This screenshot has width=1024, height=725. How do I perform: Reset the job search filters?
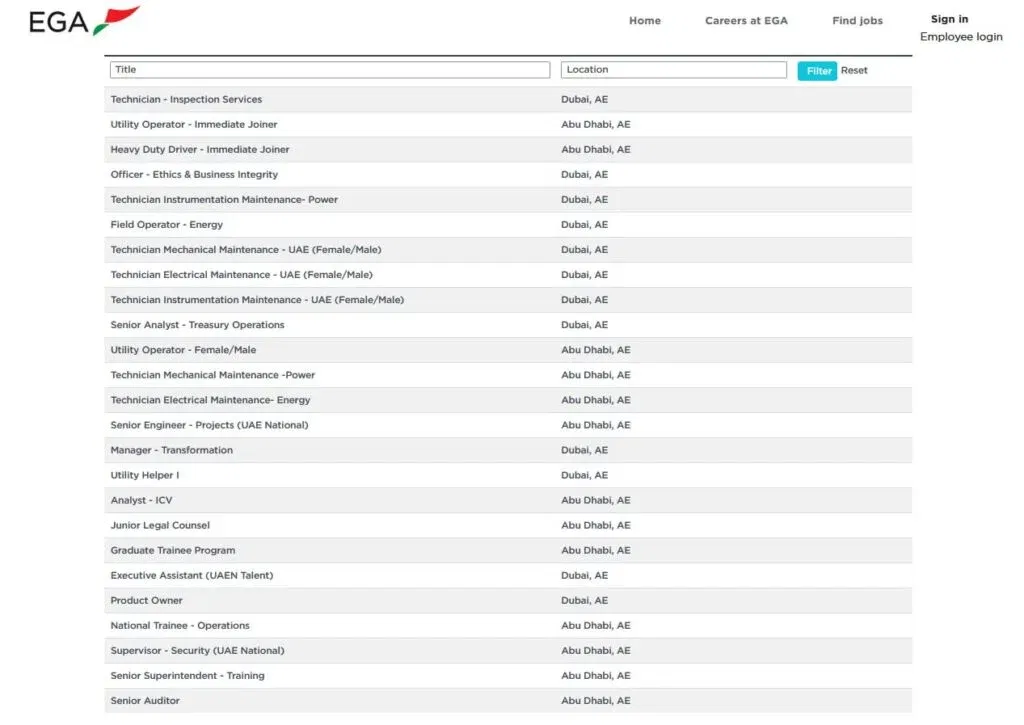(854, 71)
